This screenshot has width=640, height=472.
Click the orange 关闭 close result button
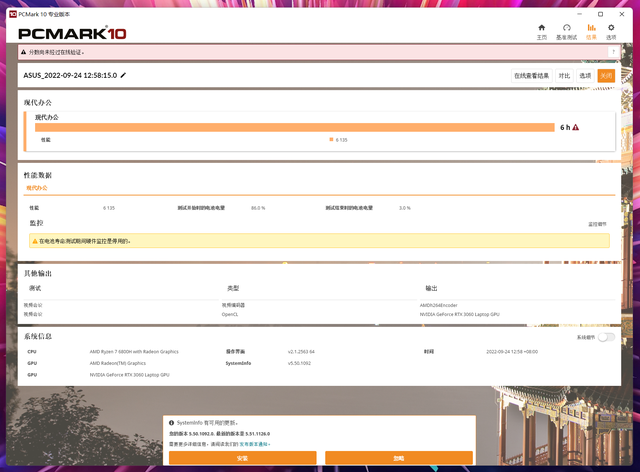coord(606,76)
